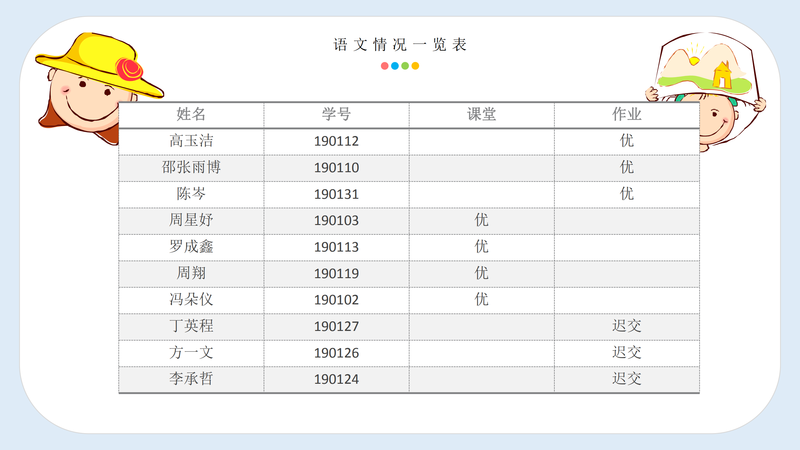Click the name cell 方一文

coord(191,353)
